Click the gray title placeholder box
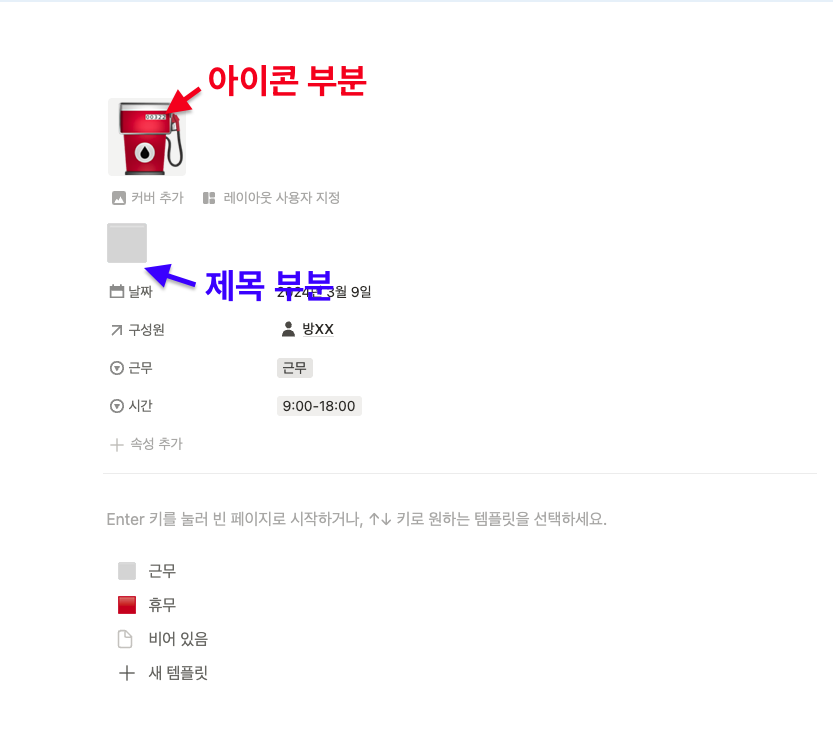This screenshot has width=833, height=732. click(x=127, y=243)
